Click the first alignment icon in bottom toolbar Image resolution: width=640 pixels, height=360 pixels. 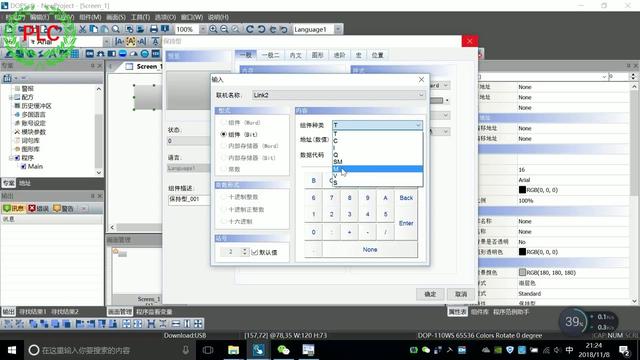click(8, 324)
